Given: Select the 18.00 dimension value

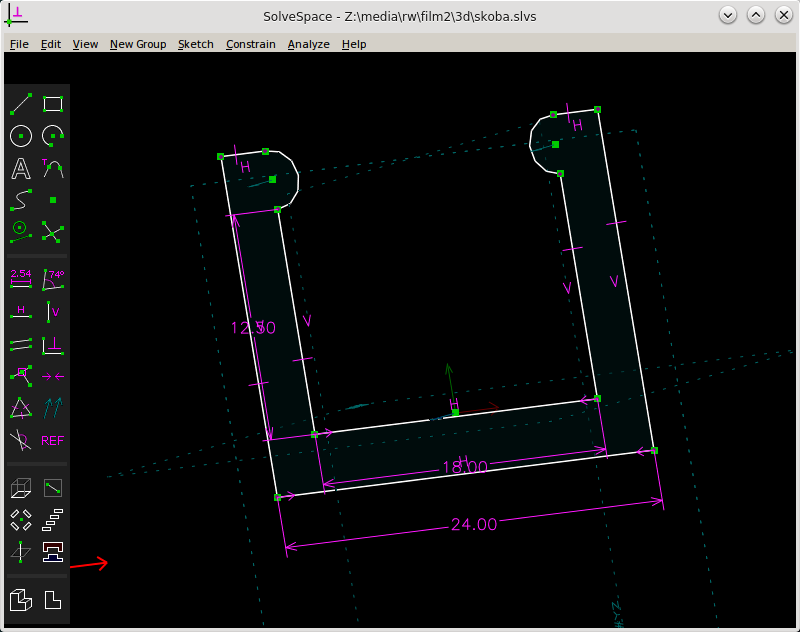Looking at the screenshot, I should click(x=465, y=467).
